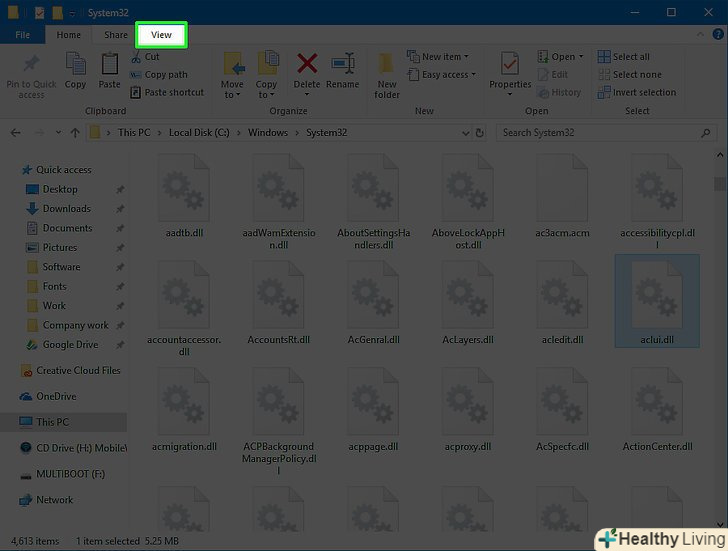Open the View ribbon tab
This screenshot has height=551, width=728.
tap(161, 35)
